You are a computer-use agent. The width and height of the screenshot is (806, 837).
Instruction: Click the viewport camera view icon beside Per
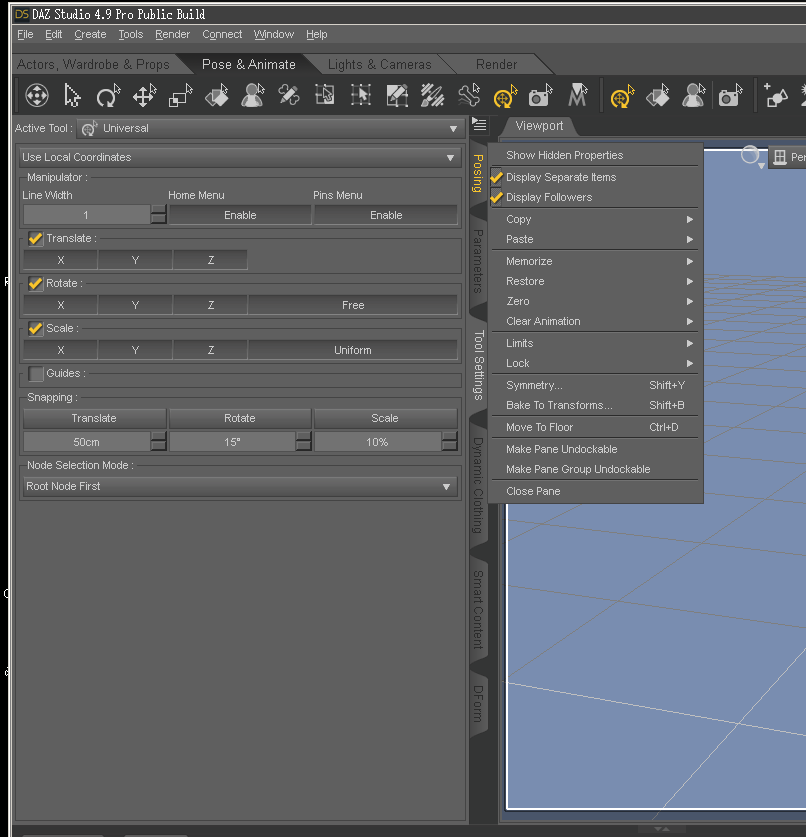tap(780, 157)
